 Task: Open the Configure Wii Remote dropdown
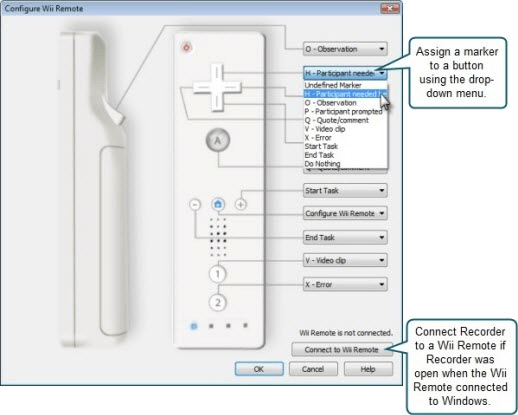(345, 213)
